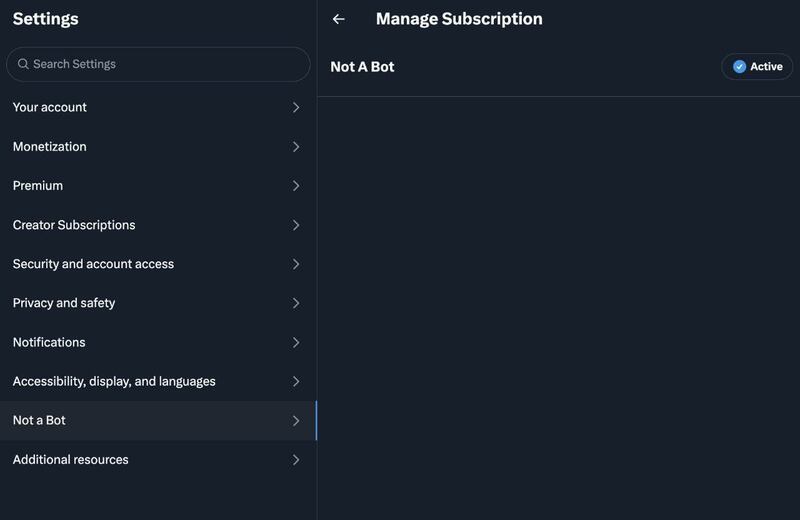Click the back arrow beside Manage Subscription
The height and width of the screenshot is (520, 800).
pyautogui.click(x=339, y=19)
